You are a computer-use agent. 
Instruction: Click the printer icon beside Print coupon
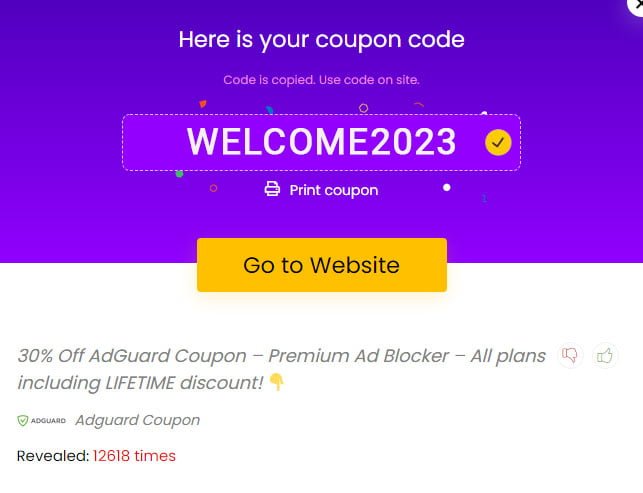tap(272, 189)
